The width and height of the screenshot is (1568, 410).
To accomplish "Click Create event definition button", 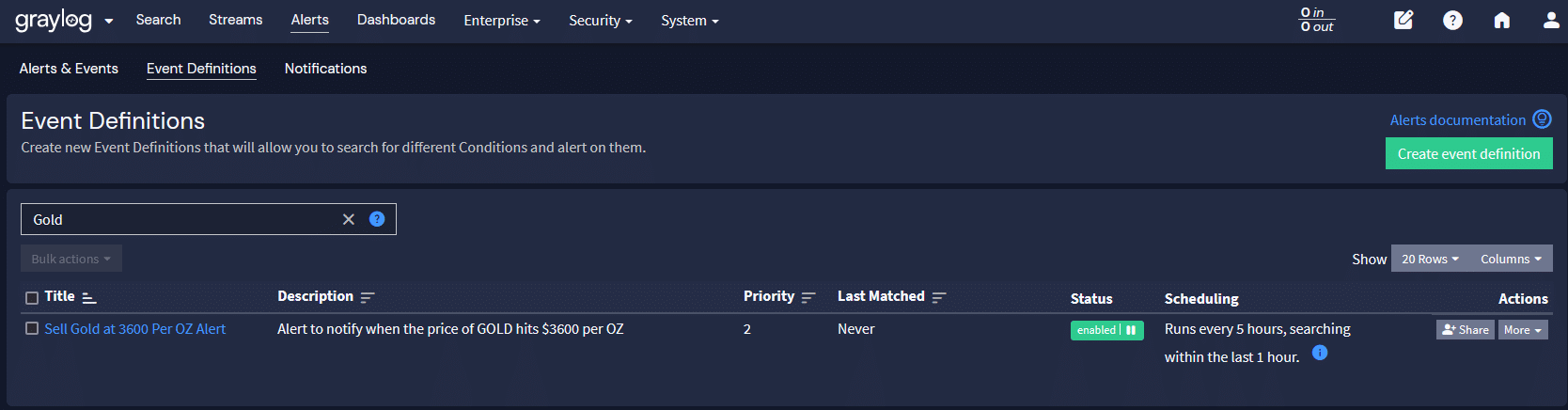I will tap(1468, 154).
